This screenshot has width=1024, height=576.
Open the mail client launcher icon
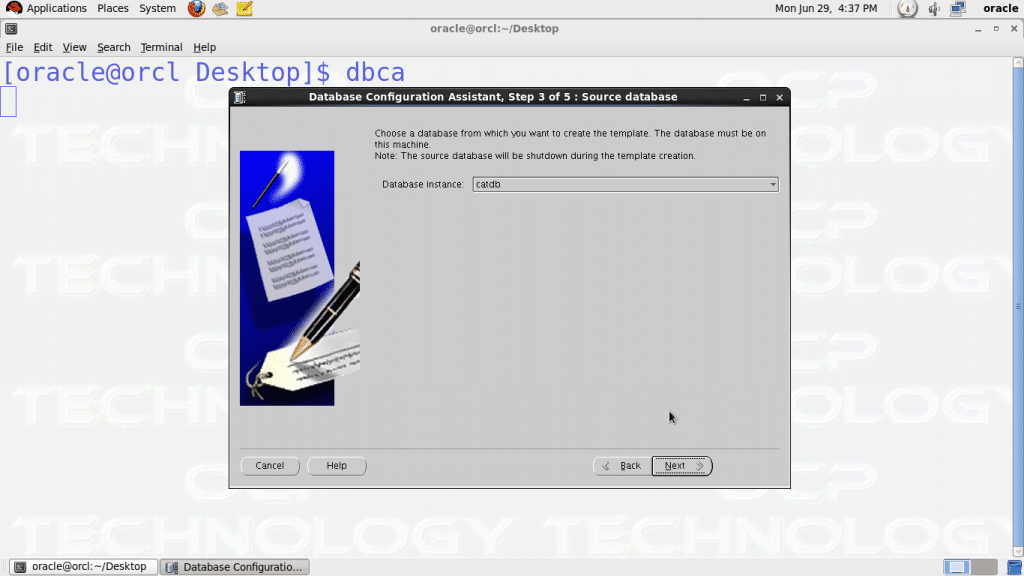coord(220,8)
